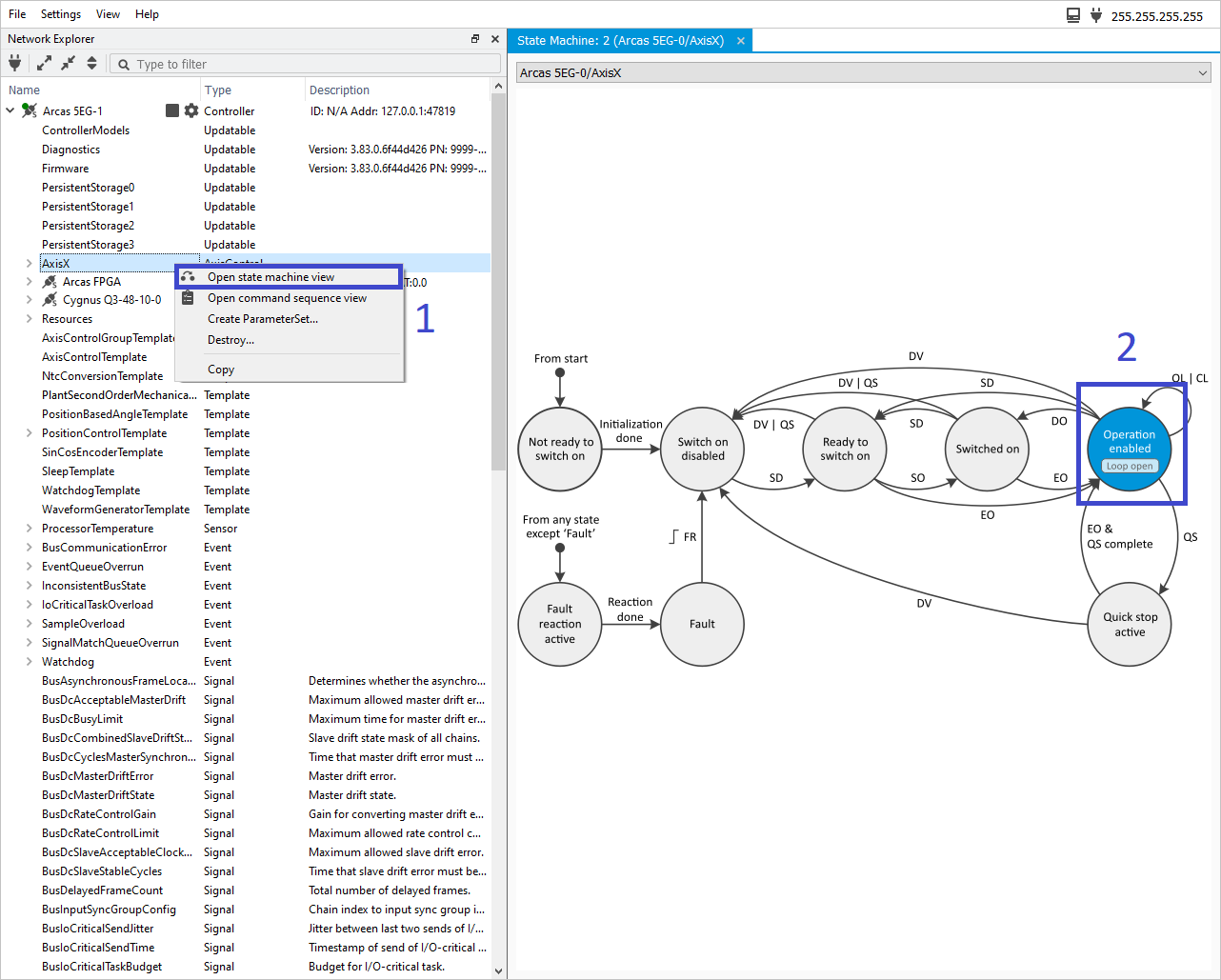Image resolution: width=1221 pixels, height=980 pixels.
Task: Expand the AxisX tree node
Action: pyautogui.click(x=28, y=263)
